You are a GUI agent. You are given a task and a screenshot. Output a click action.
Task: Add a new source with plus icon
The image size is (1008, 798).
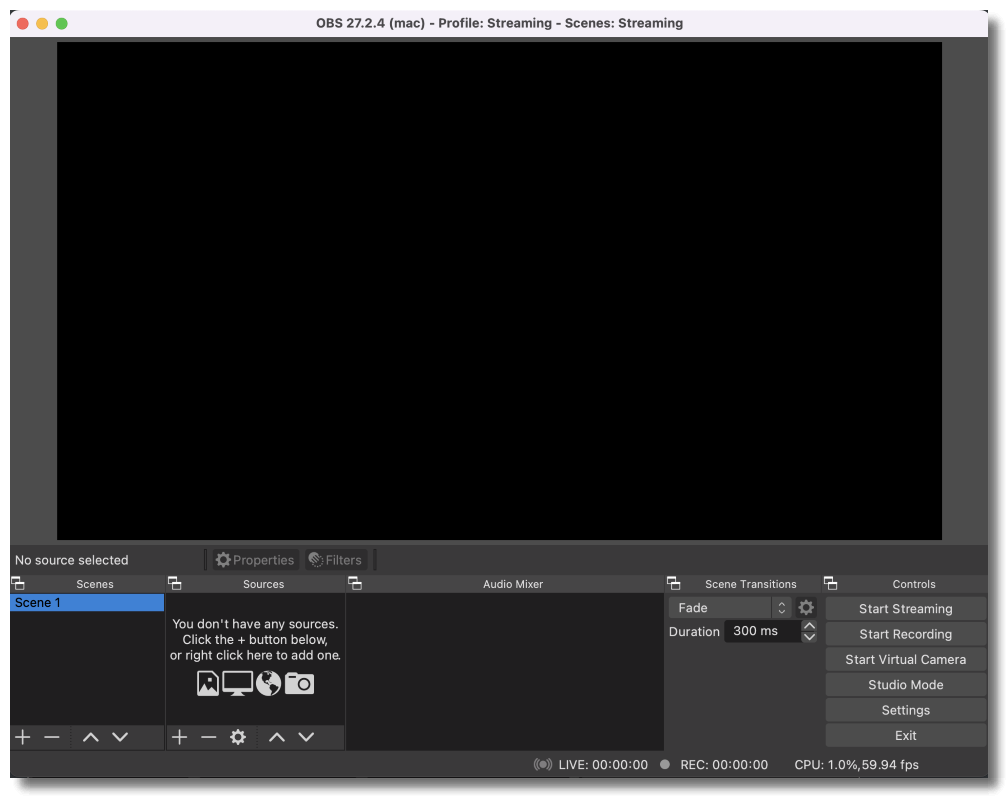click(x=179, y=737)
